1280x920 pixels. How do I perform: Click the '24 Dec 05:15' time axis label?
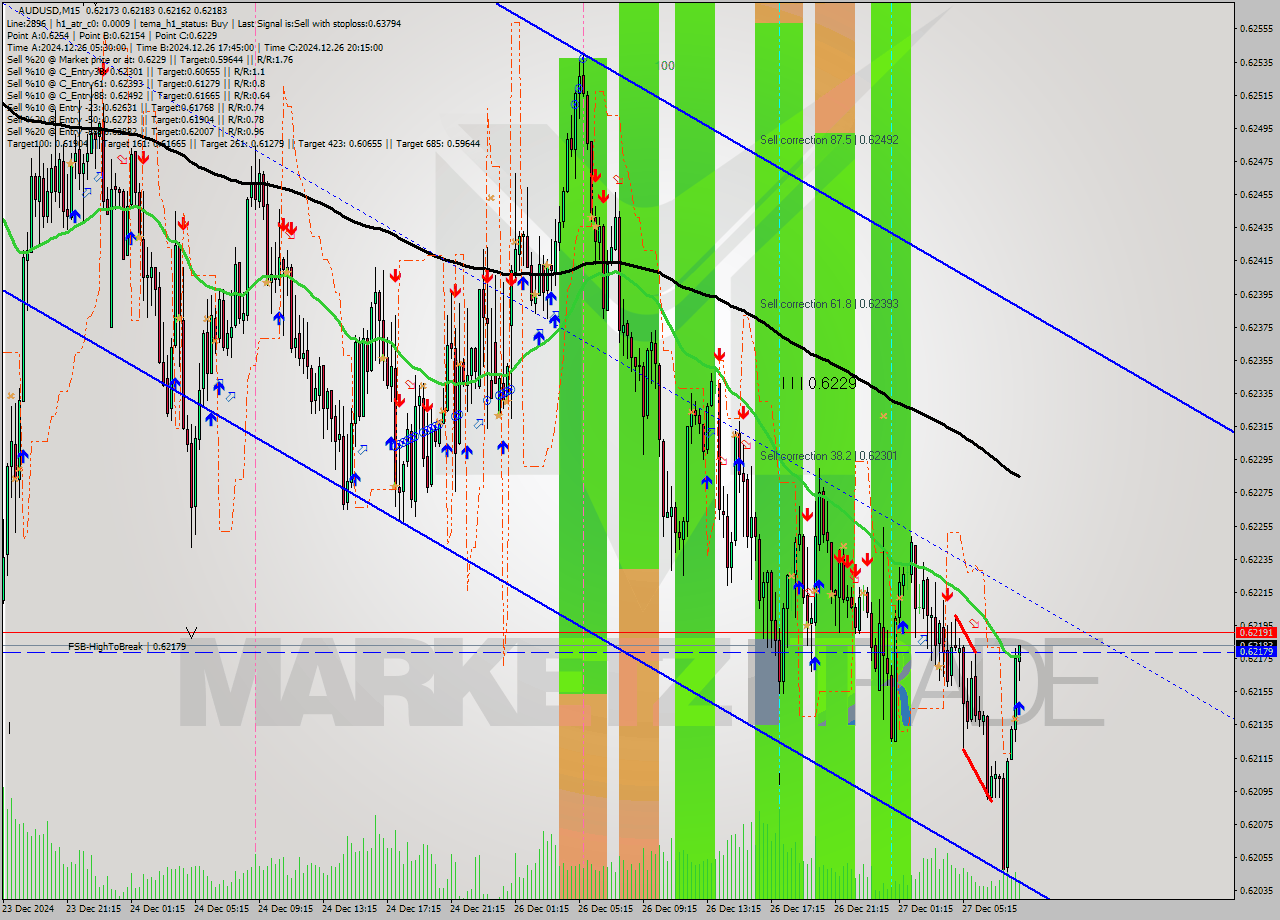[222, 909]
